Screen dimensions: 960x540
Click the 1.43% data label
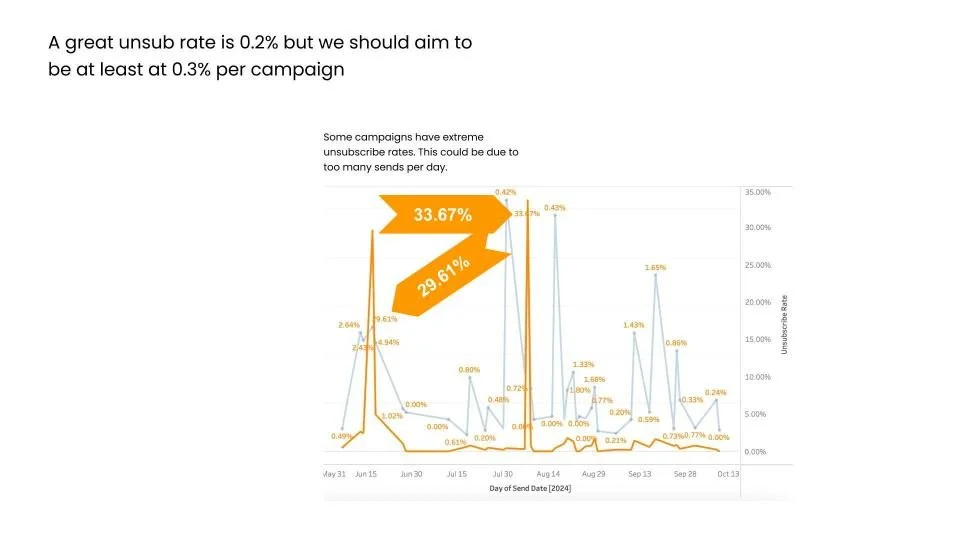click(634, 325)
